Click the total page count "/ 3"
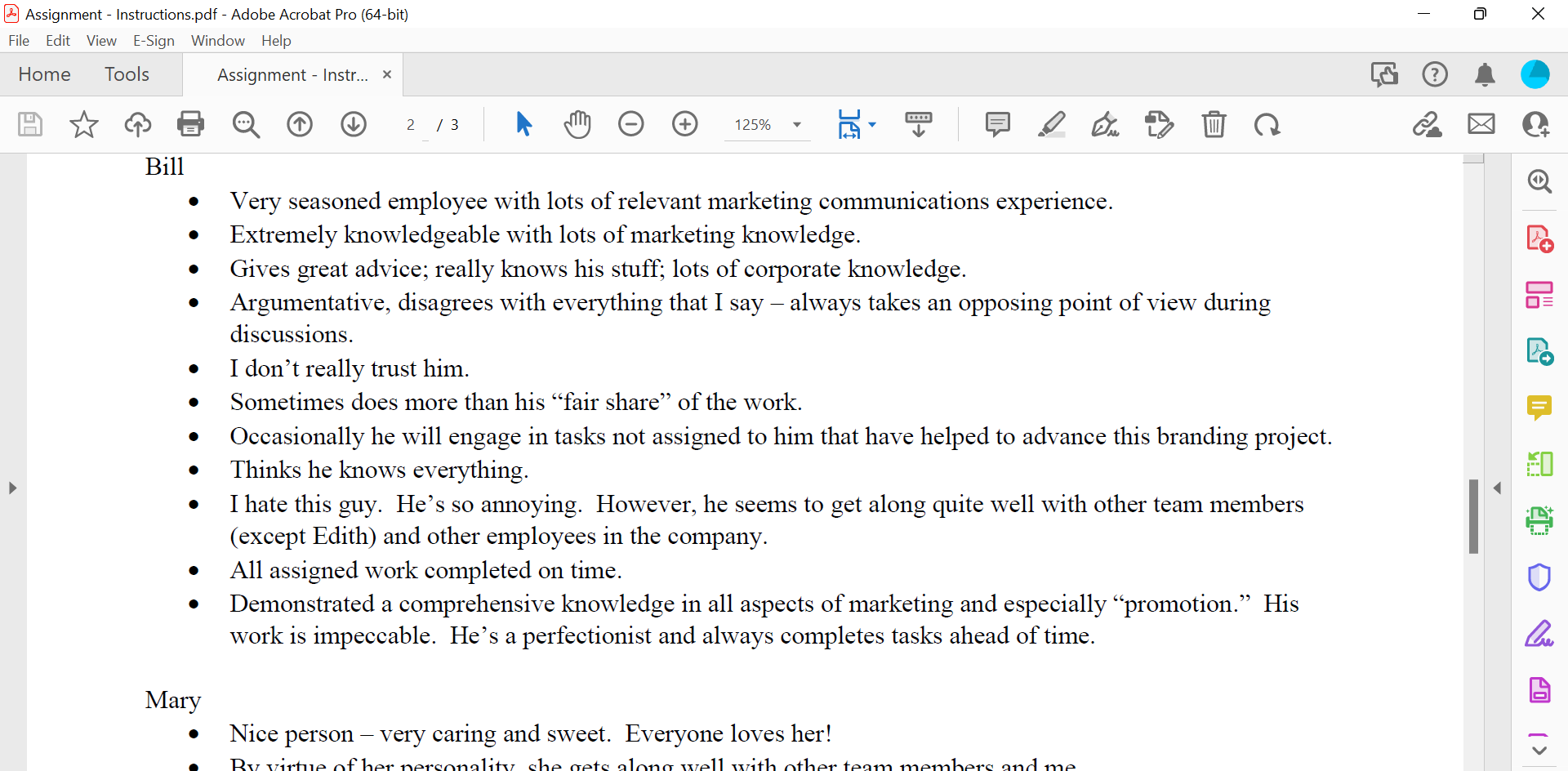This screenshot has width=1568, height=771. pyautogui.click(x=448, y=125)
